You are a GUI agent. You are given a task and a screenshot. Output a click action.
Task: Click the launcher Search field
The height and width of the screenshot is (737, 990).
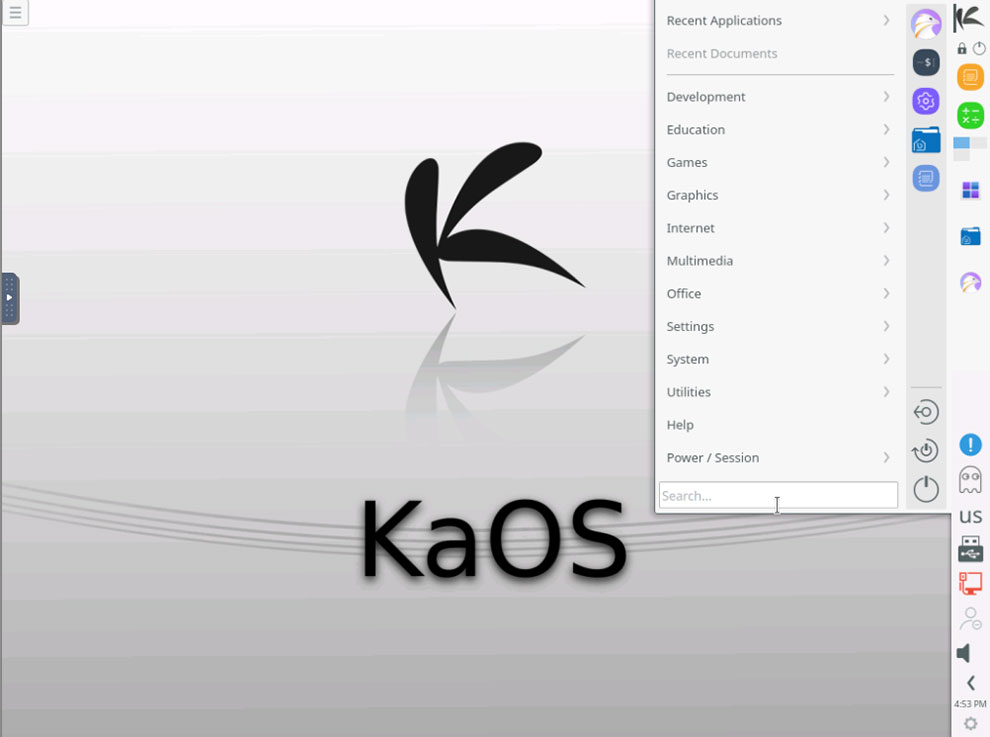778,495
